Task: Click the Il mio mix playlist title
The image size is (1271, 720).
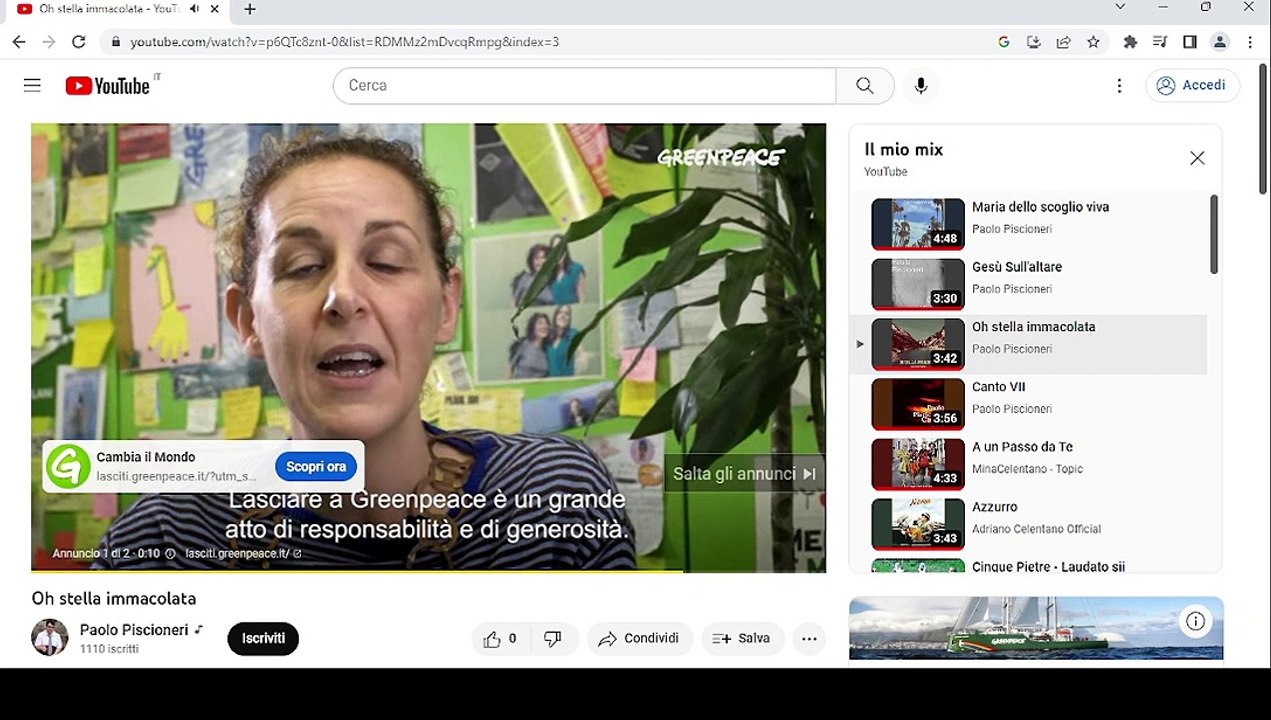Action: 904,149
